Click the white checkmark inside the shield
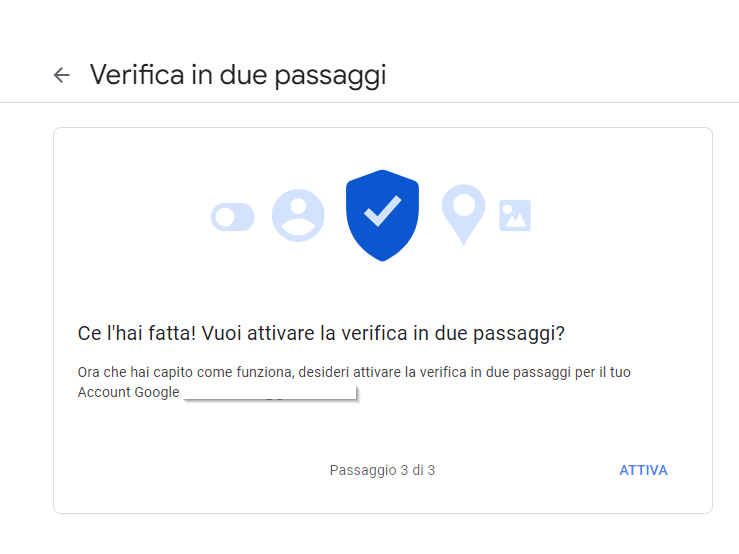The width and height of the screenshot is (739, 554). point(382,211)
